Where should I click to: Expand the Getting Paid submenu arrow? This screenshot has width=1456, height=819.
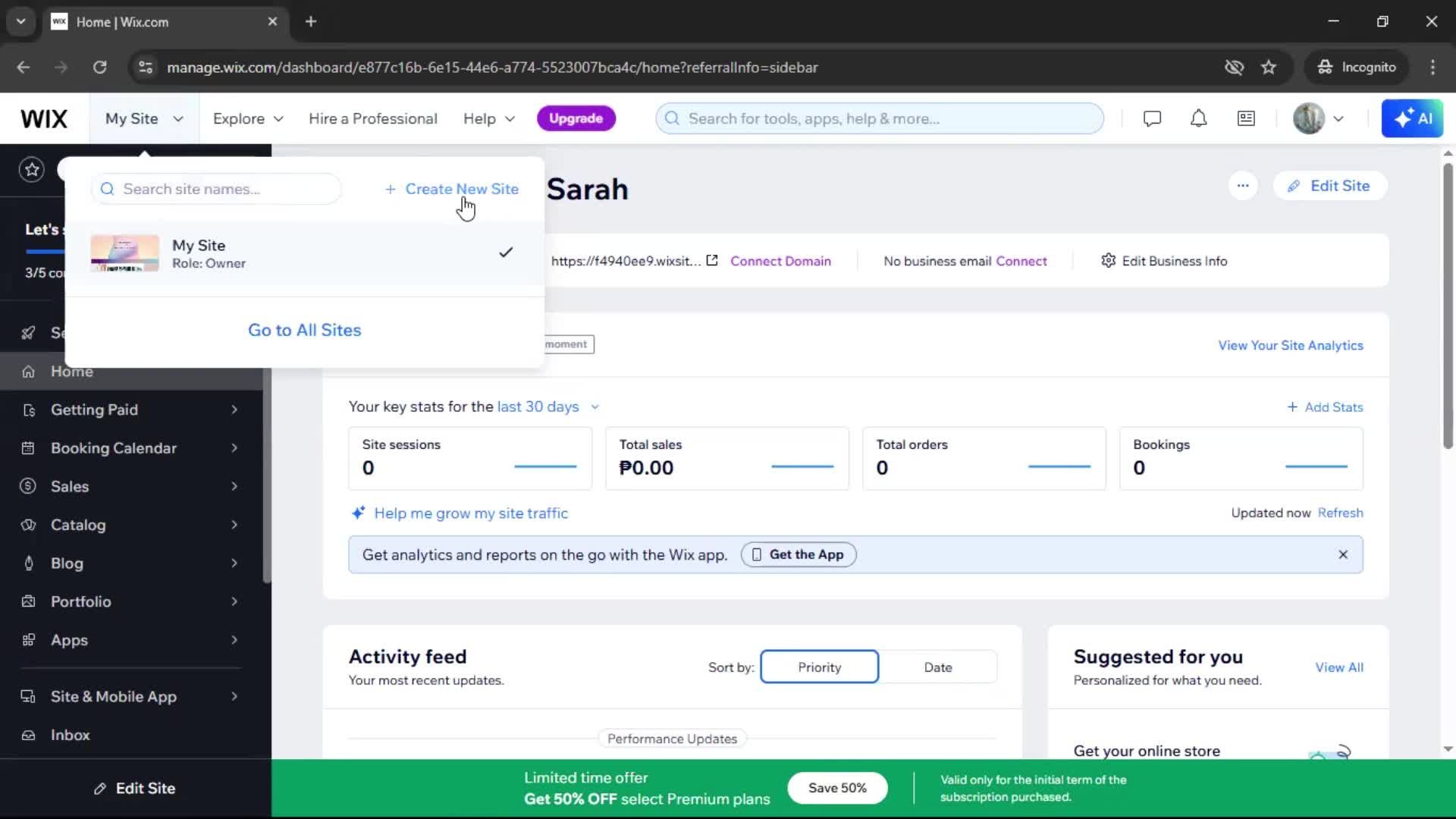click(234, 409)
